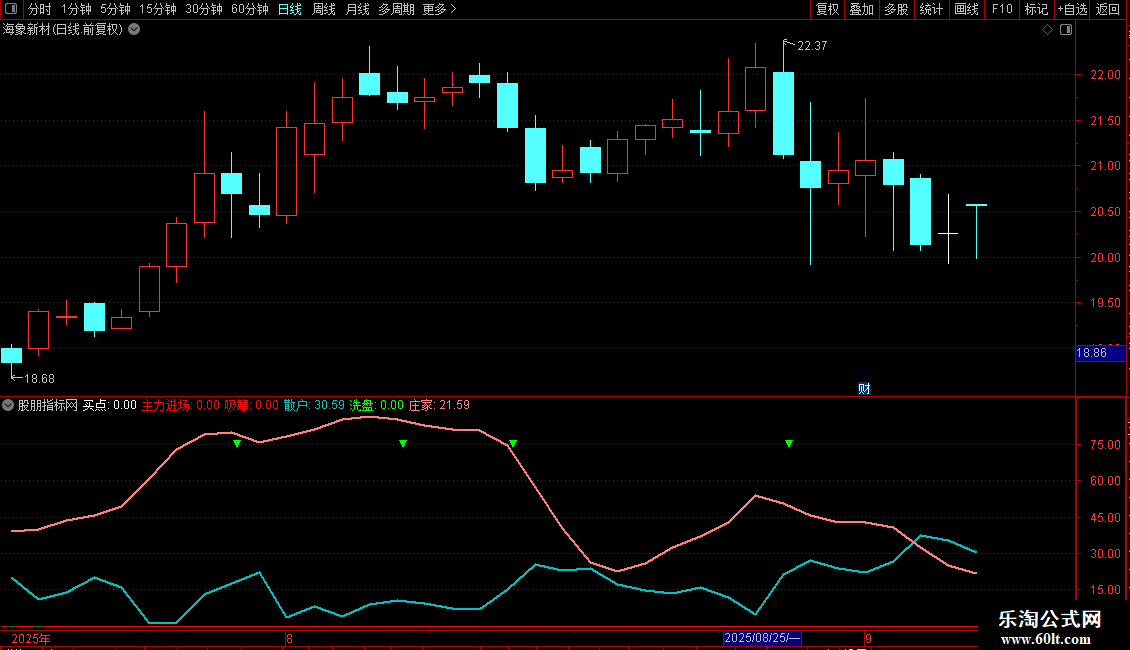Toggle 多股 multi-stock view
Screen dimensions: 1130x650
[897, 9]
